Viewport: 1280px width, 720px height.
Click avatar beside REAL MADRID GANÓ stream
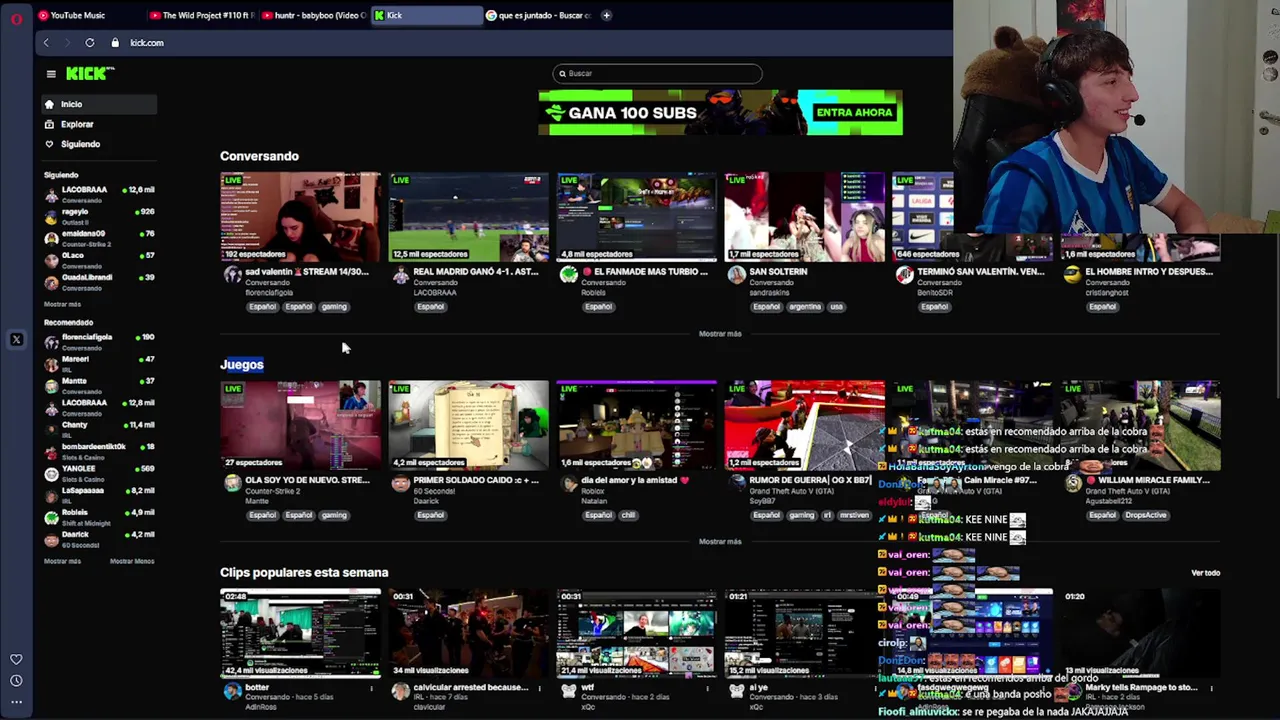(x=401, y=276)
